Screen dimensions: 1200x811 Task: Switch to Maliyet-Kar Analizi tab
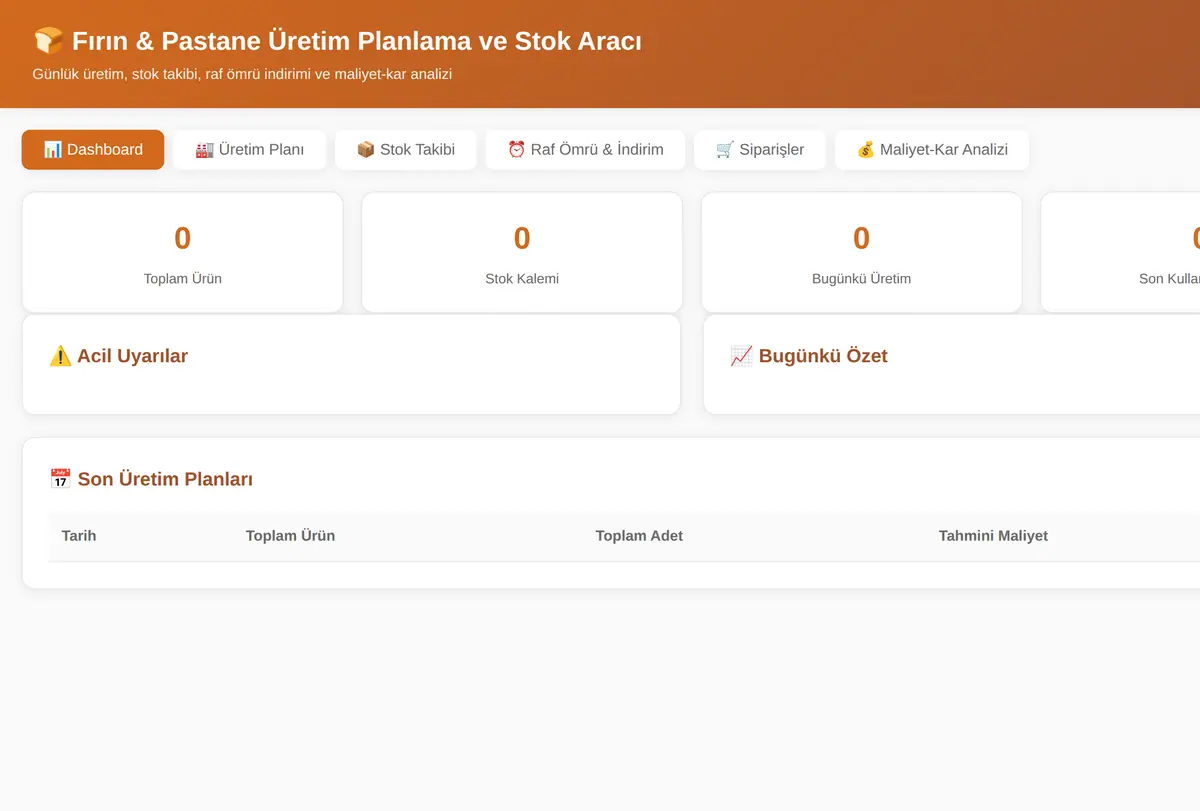pos(932,150)
